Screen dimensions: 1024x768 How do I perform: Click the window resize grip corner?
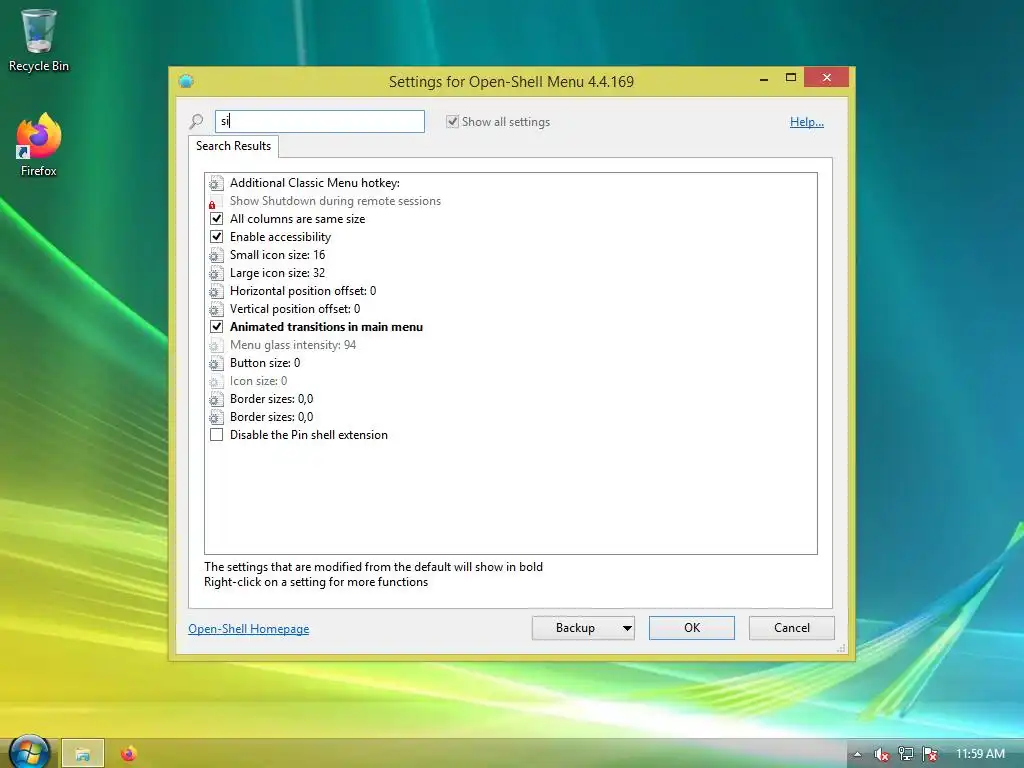(841, 648)
